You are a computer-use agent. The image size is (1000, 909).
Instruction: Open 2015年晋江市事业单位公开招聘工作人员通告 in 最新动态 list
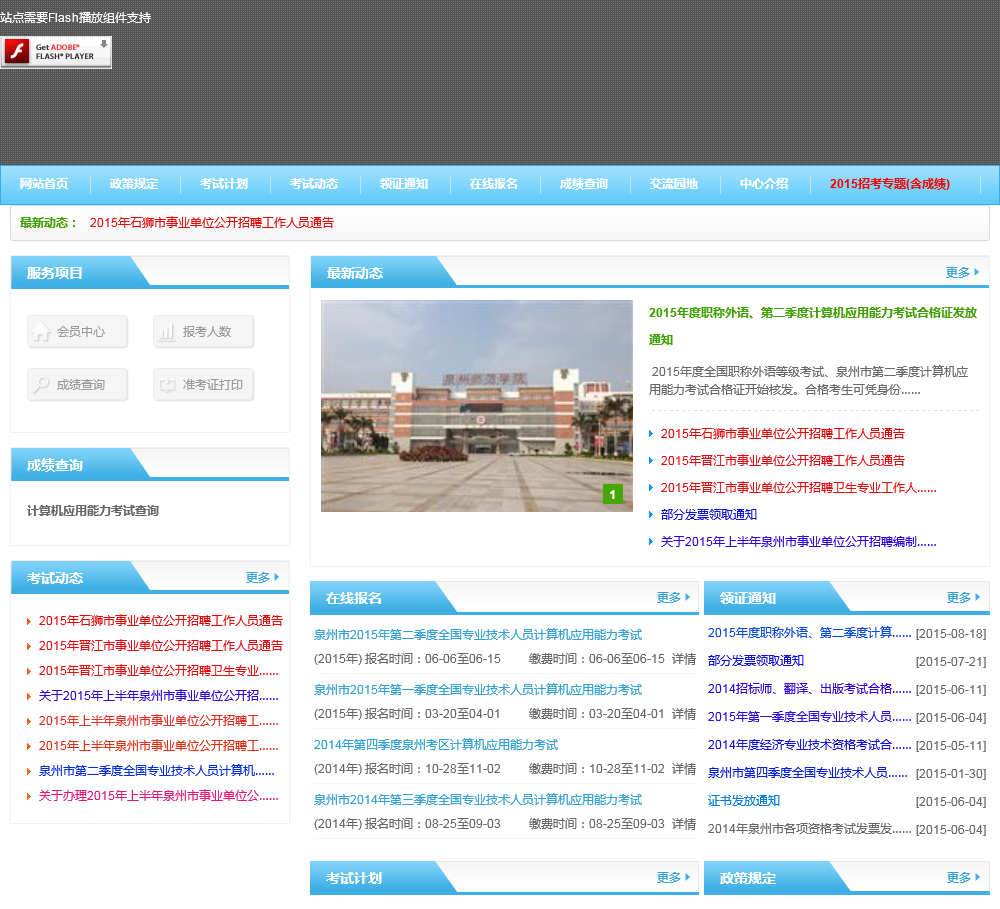pyautogui.click(x=783, y=461)
